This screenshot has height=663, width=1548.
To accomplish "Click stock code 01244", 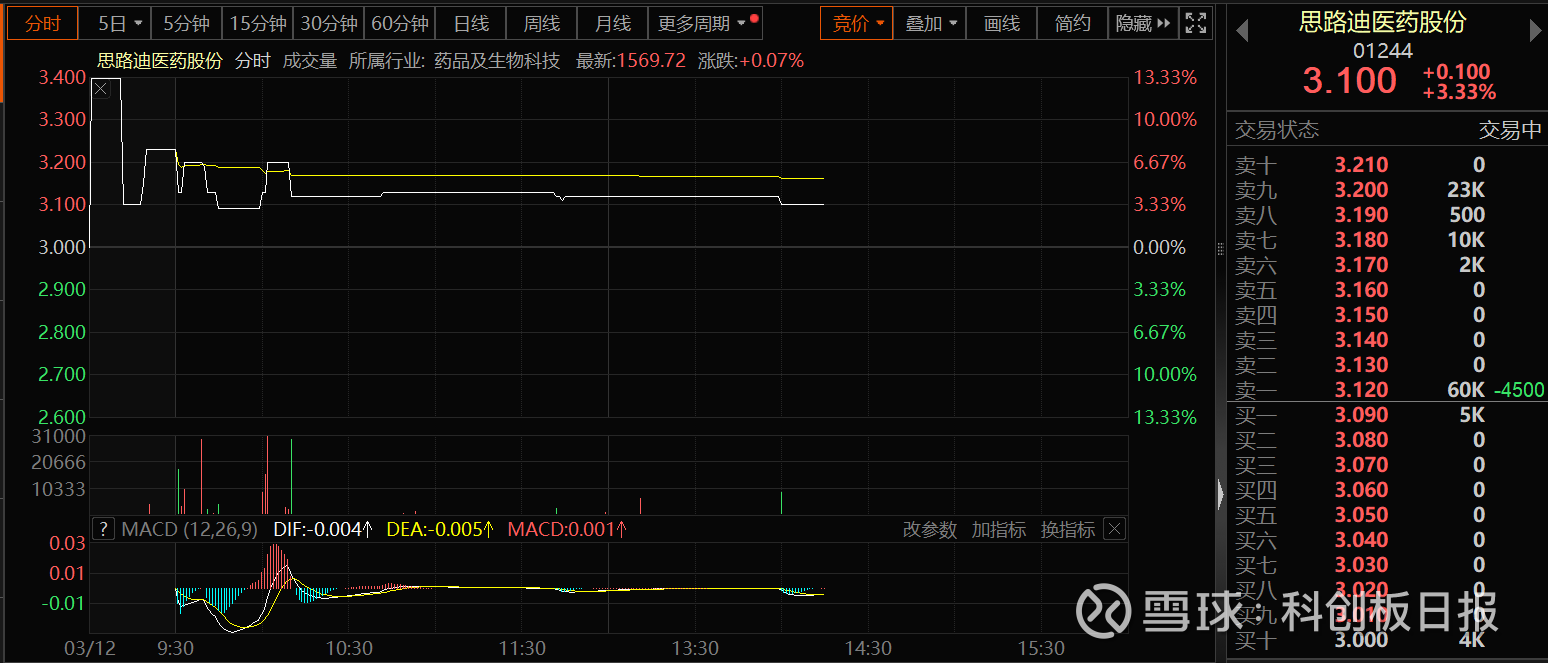I will 1383,51.
